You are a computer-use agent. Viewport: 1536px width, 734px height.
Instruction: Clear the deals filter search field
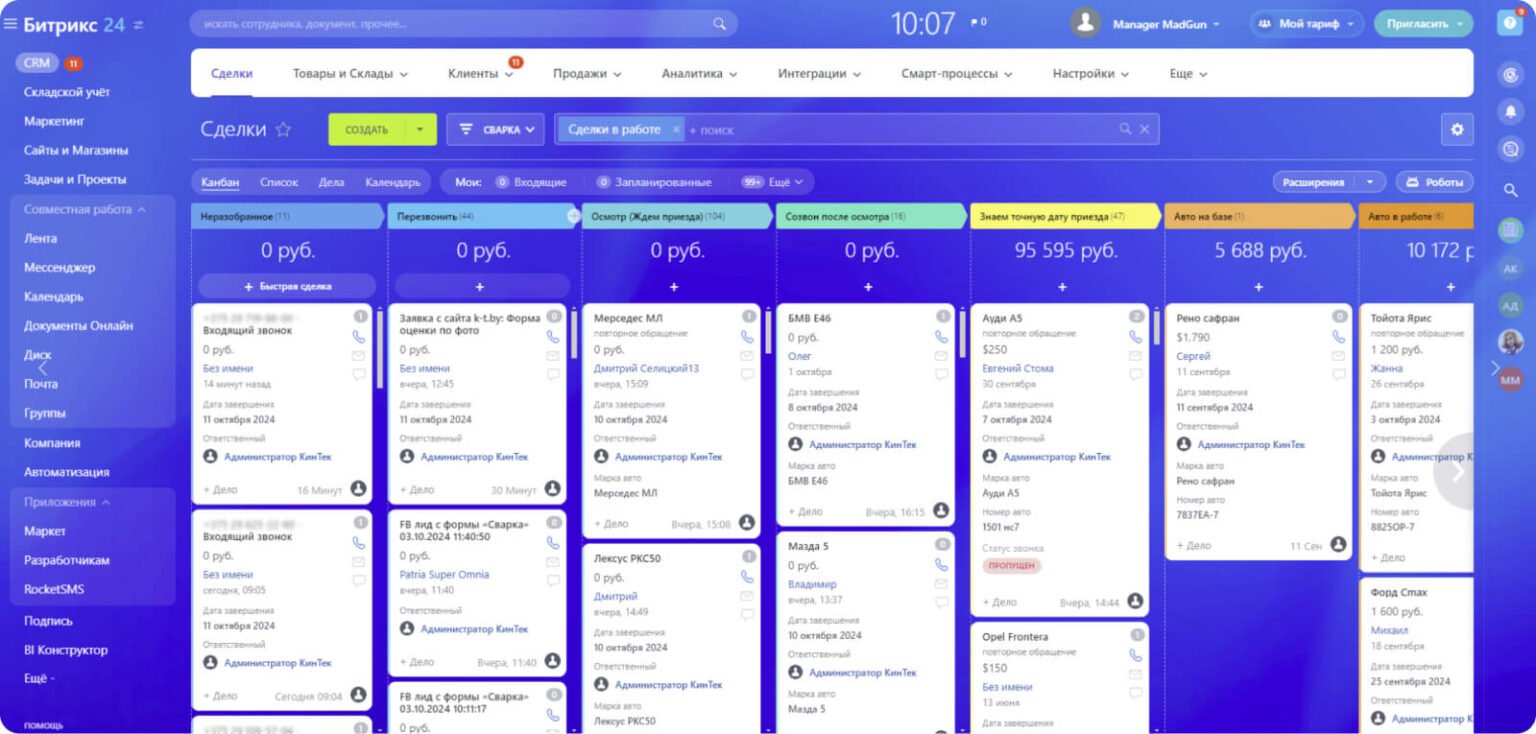tap(1145, 129)
